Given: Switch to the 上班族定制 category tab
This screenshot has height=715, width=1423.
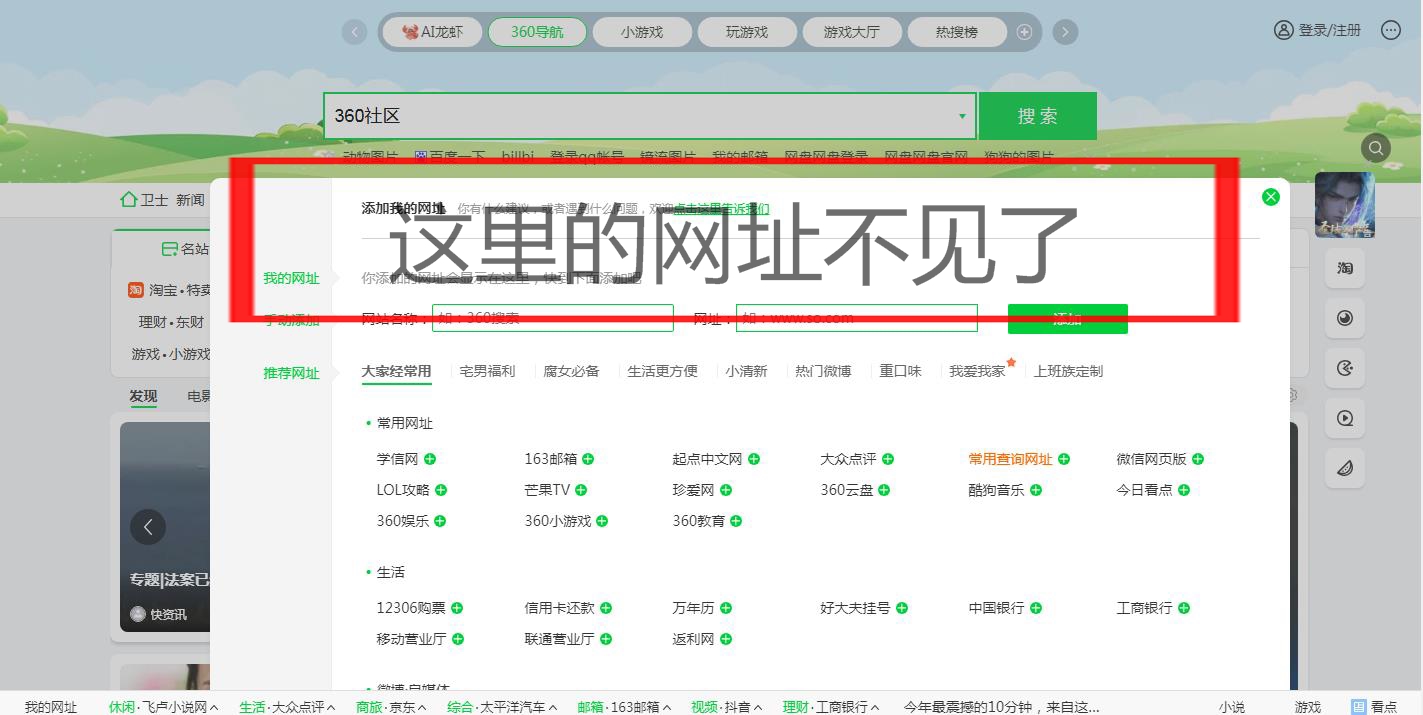Looking at the screenshot, I should [1068, 371].
